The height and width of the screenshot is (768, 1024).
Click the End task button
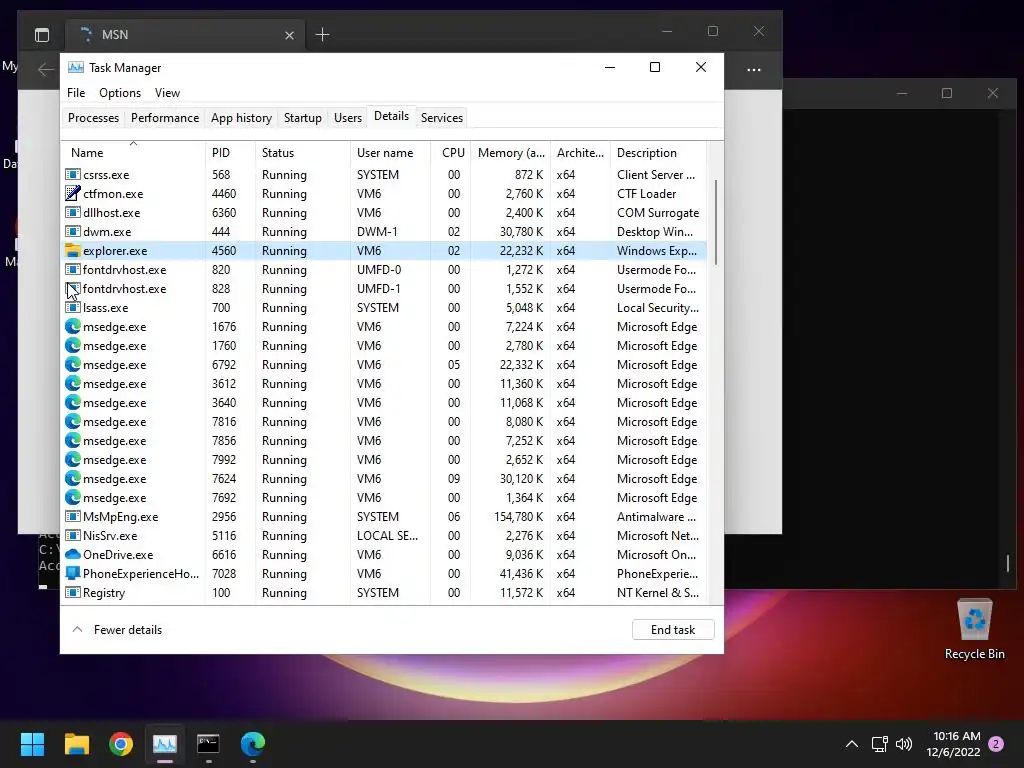(673, 630)
